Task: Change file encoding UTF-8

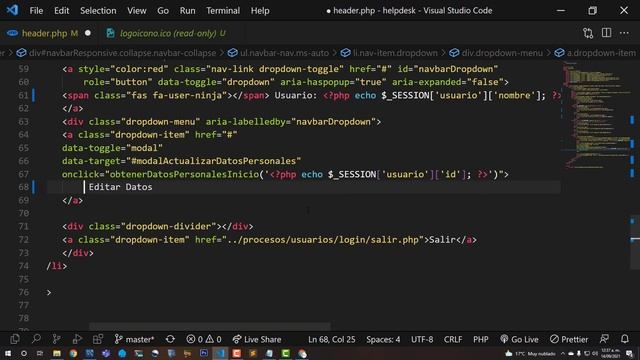Action: (422, 339)
